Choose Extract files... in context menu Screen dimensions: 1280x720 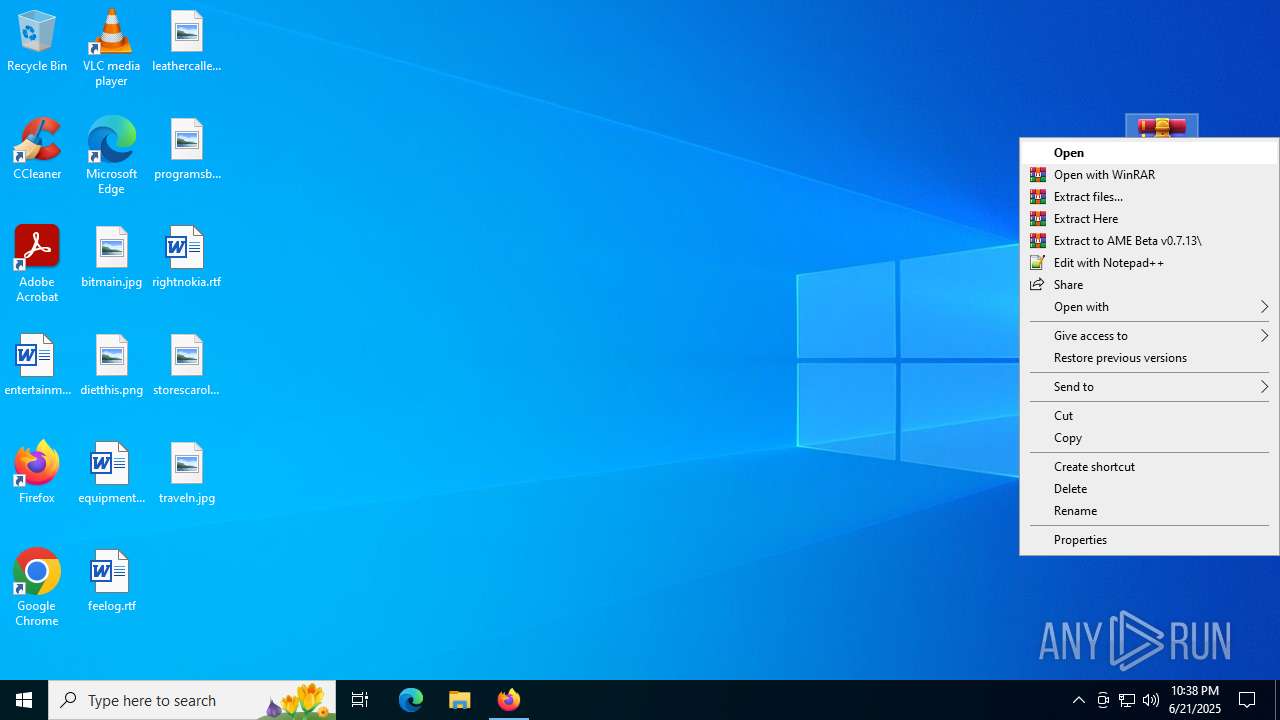(1149, 197)
